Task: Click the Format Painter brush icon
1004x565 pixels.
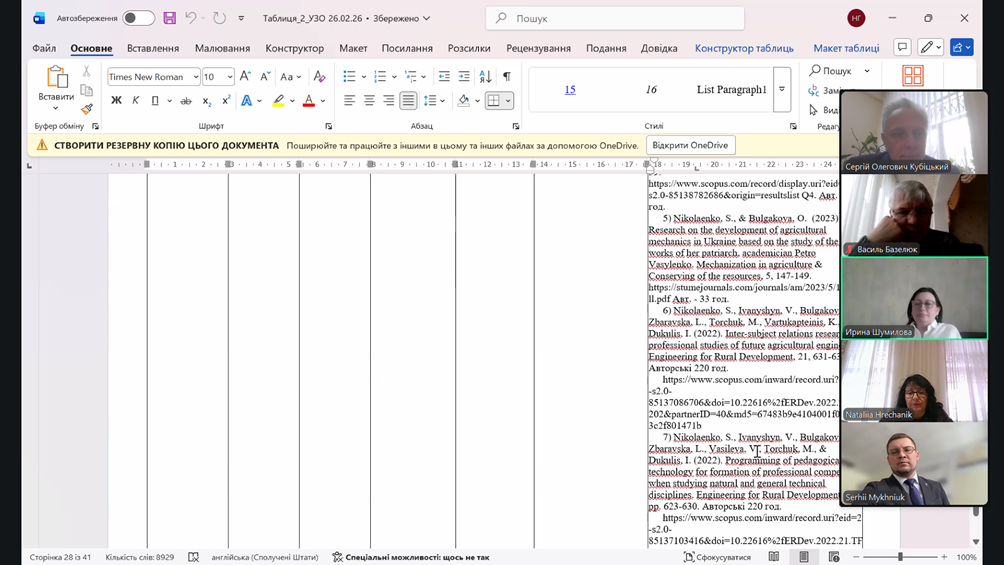Action: [x=87, y=109]
